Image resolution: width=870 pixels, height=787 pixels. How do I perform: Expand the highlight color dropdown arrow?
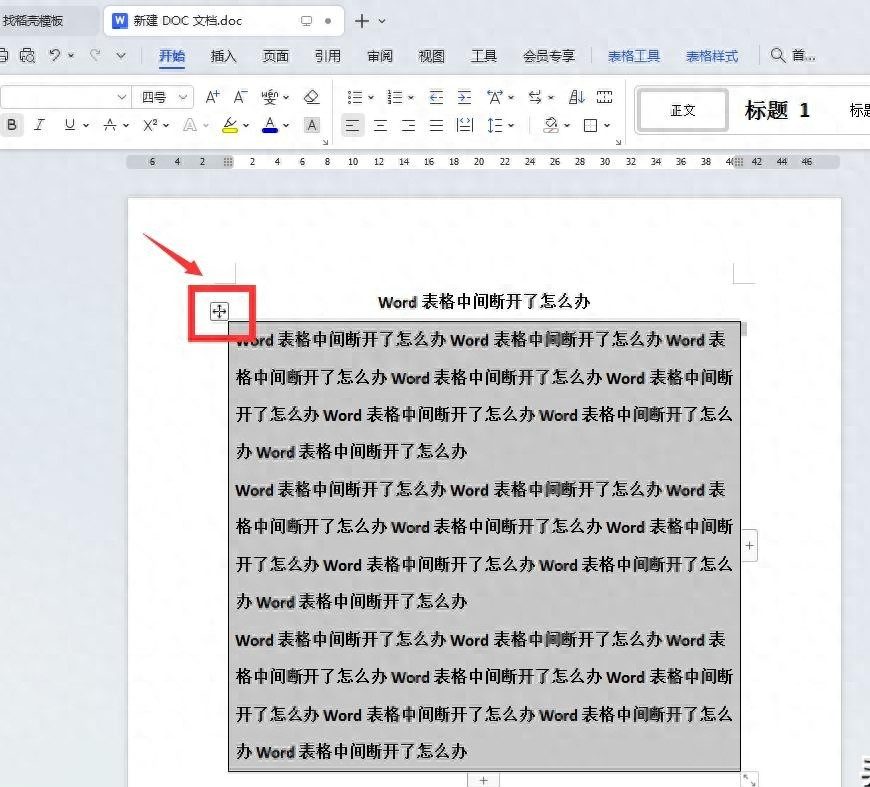(246, 126)
